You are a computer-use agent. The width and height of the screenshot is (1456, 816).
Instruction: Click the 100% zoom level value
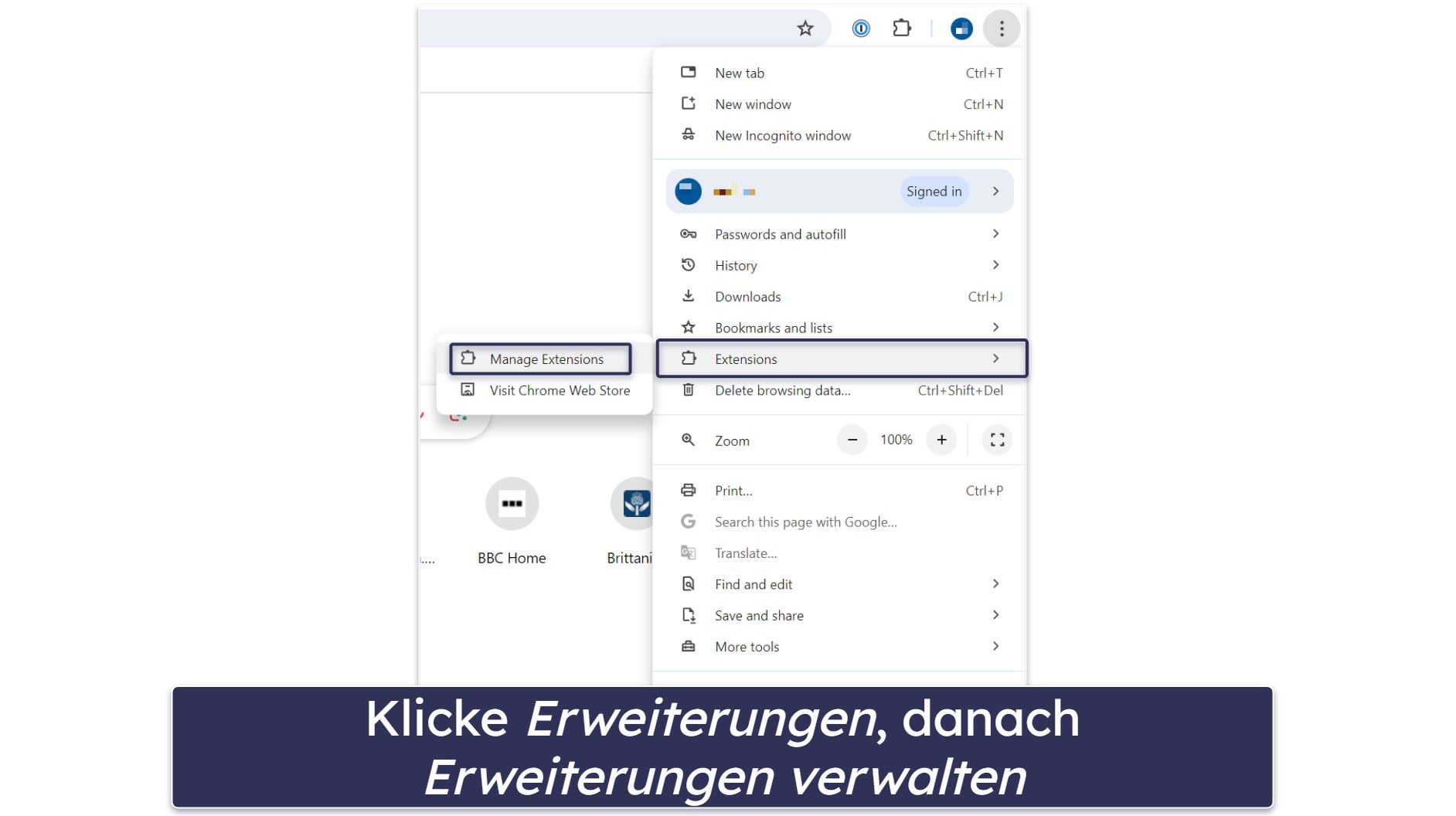coord(896,440)
